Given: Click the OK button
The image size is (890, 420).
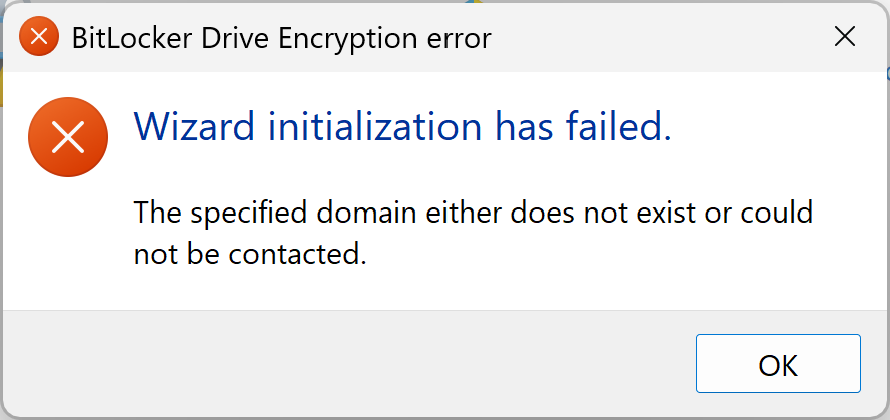Looking at the screenshot, I should point(777,364).
